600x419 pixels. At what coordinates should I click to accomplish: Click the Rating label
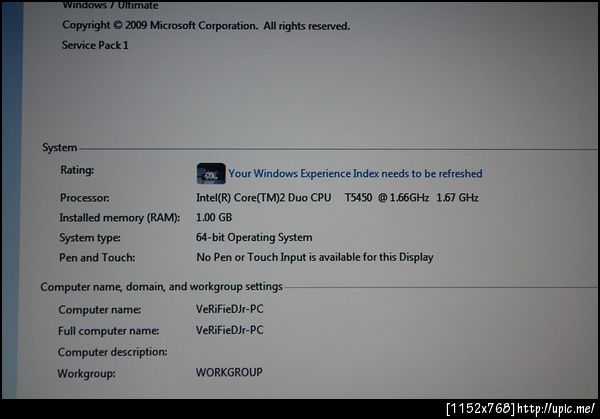(77, 170)
